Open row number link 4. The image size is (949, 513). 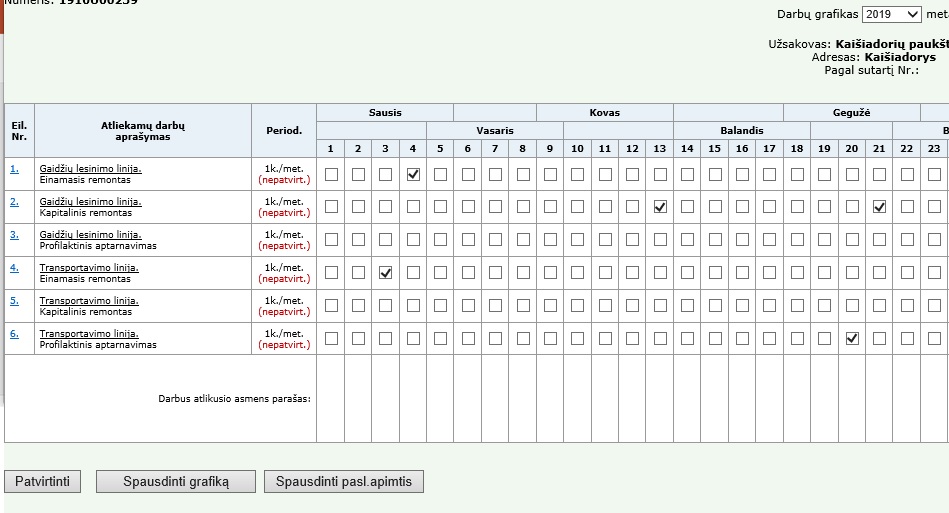(x=14, y=267)
